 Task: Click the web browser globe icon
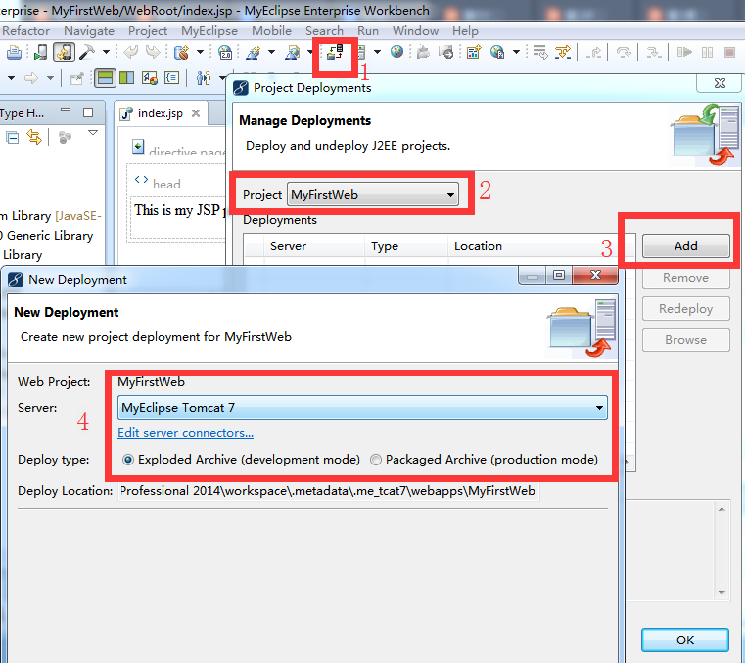pos(397,52)
